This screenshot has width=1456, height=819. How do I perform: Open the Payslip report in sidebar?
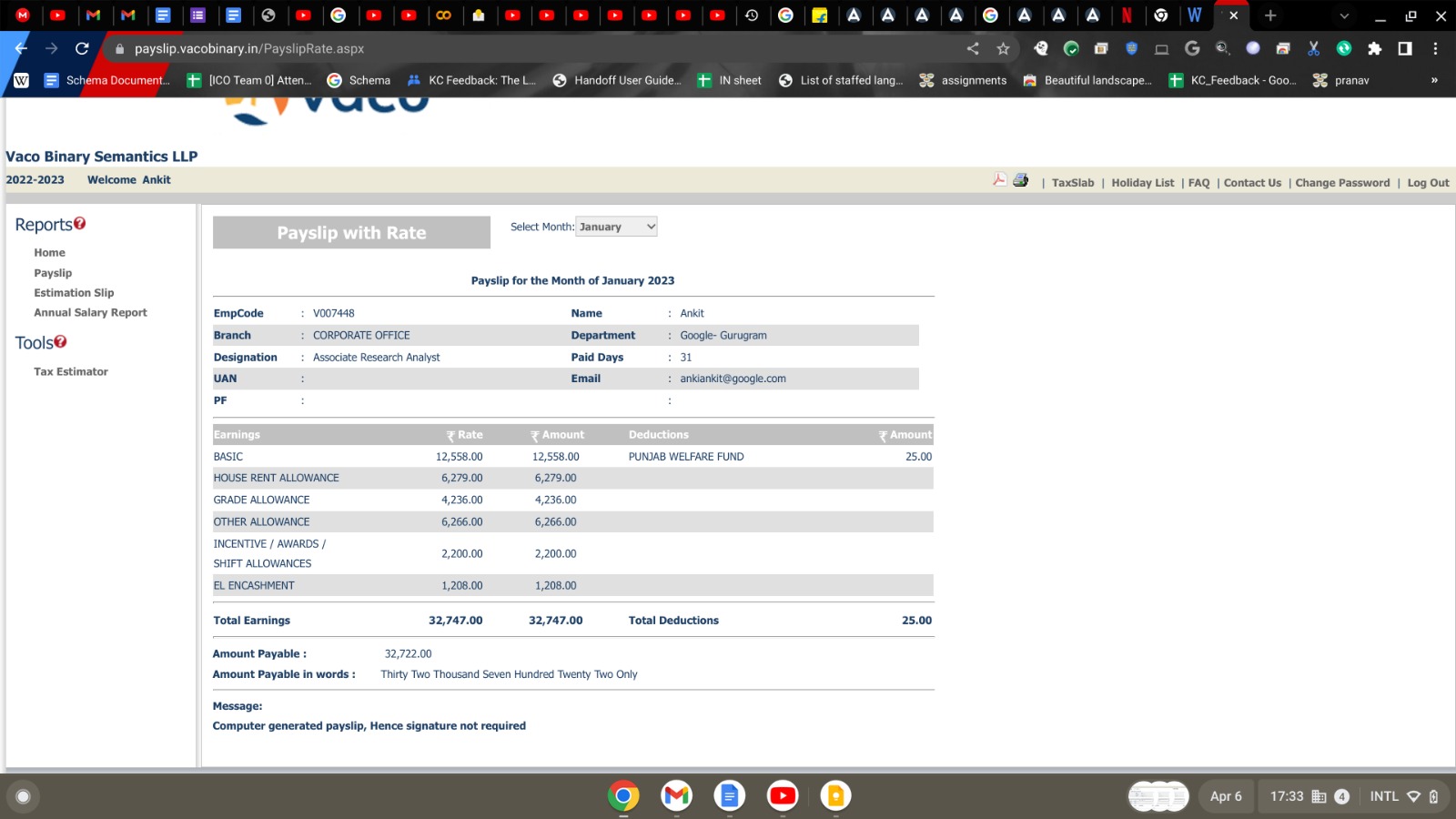[x=53, y=273]
